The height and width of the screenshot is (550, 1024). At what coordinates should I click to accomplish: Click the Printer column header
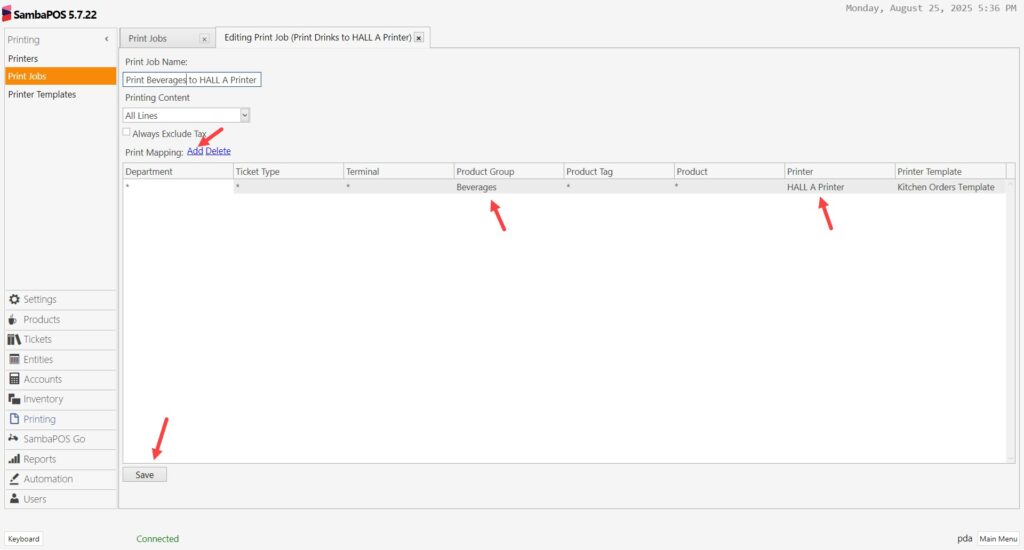click(839, 172)
